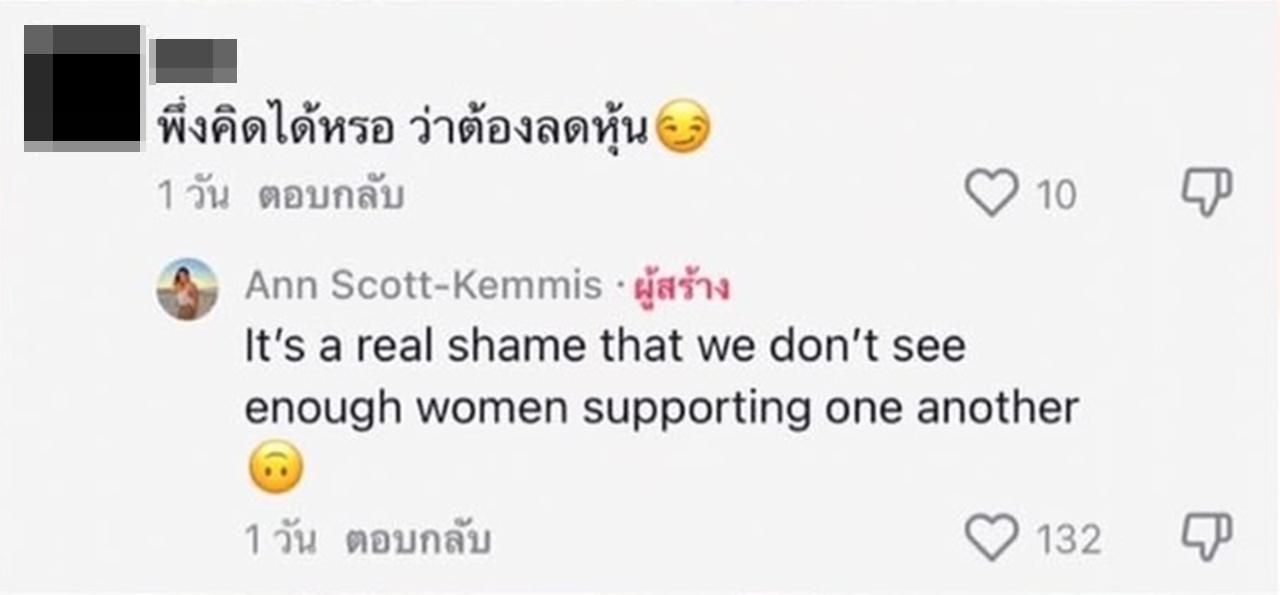This screenshot has height=595, width=1280.
Task: Click the 1 วัน timestamp under Ann's reply
Action: coord(280,540)
